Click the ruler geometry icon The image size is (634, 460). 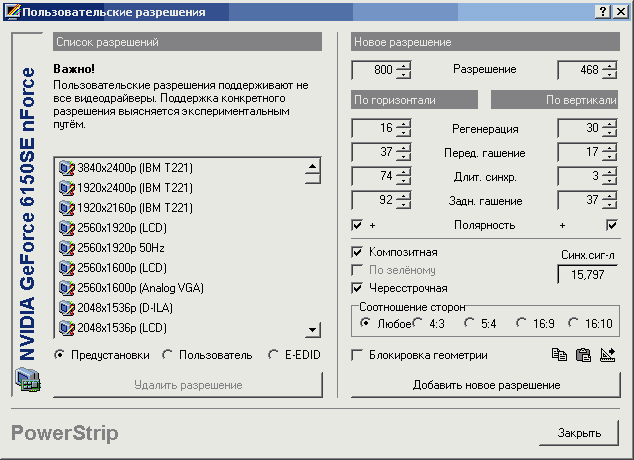(x=606, y=355)
